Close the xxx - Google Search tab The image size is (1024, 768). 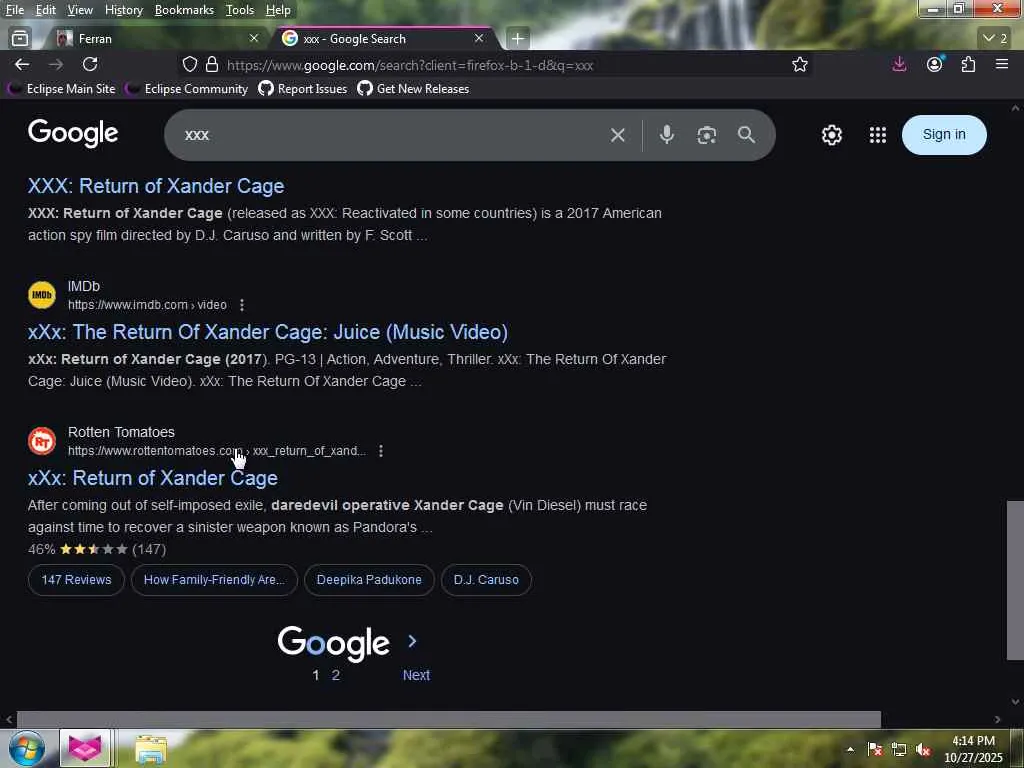[x=479, y=39]
